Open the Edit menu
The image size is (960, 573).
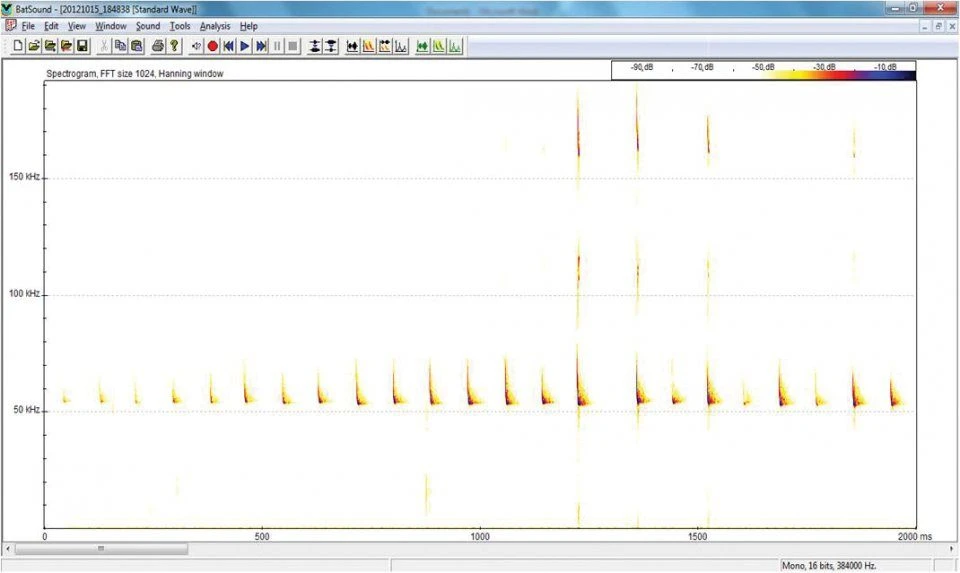pos(51,26)
